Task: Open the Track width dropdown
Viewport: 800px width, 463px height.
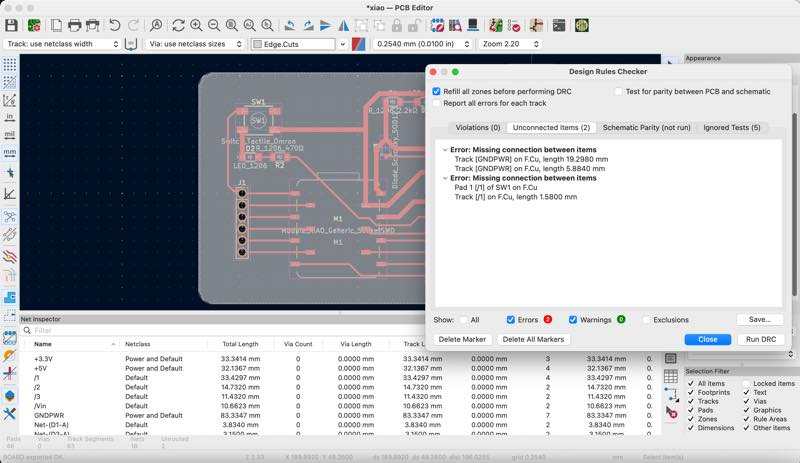Action: tap(62, 44)
